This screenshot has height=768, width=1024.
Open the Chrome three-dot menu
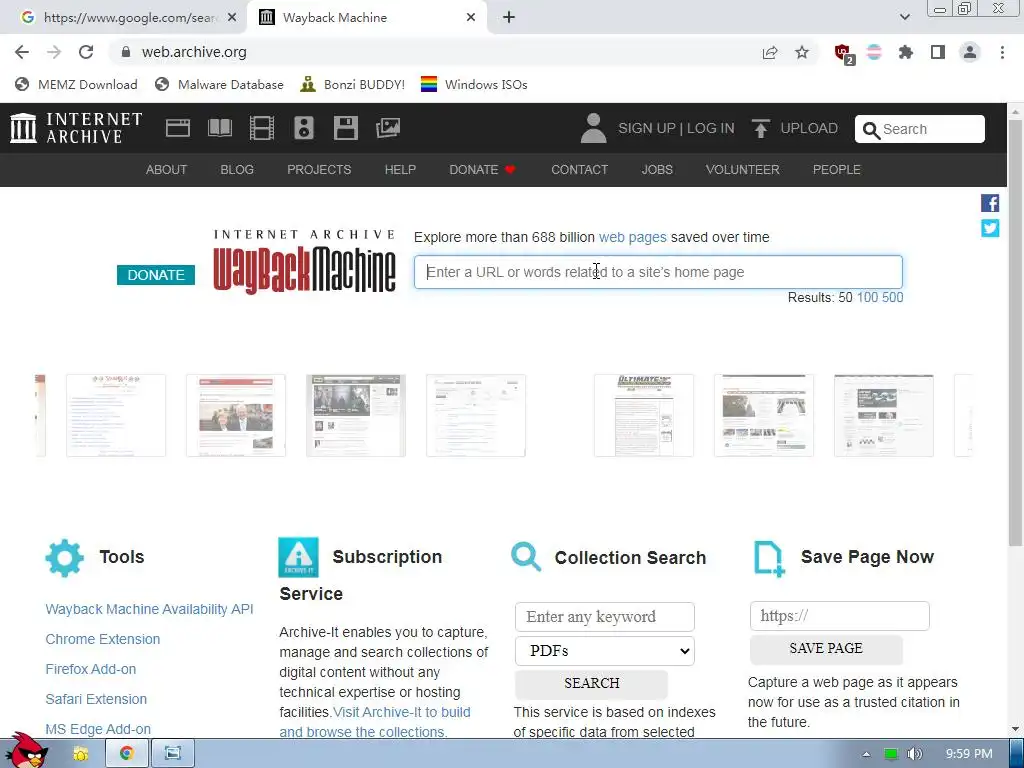pyautogui.click(x=1002, y=52)
